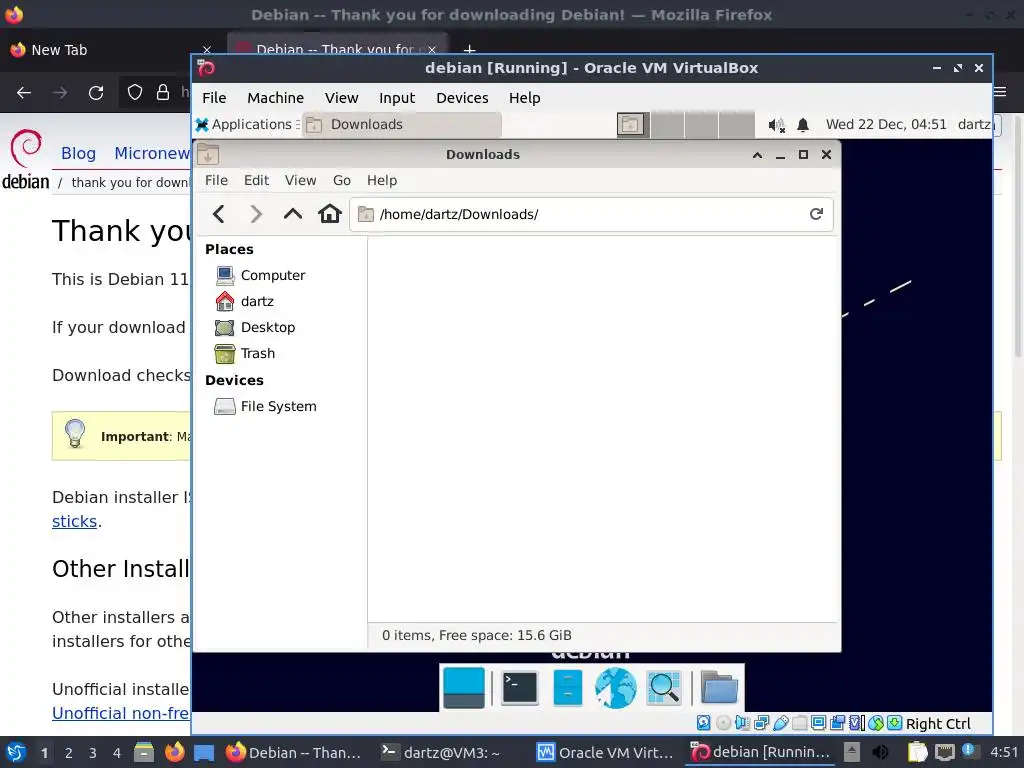The image size is (1024, 768).
Task: Click Show Desktop icon in the guest dock
Action: [x=464, y=687]
